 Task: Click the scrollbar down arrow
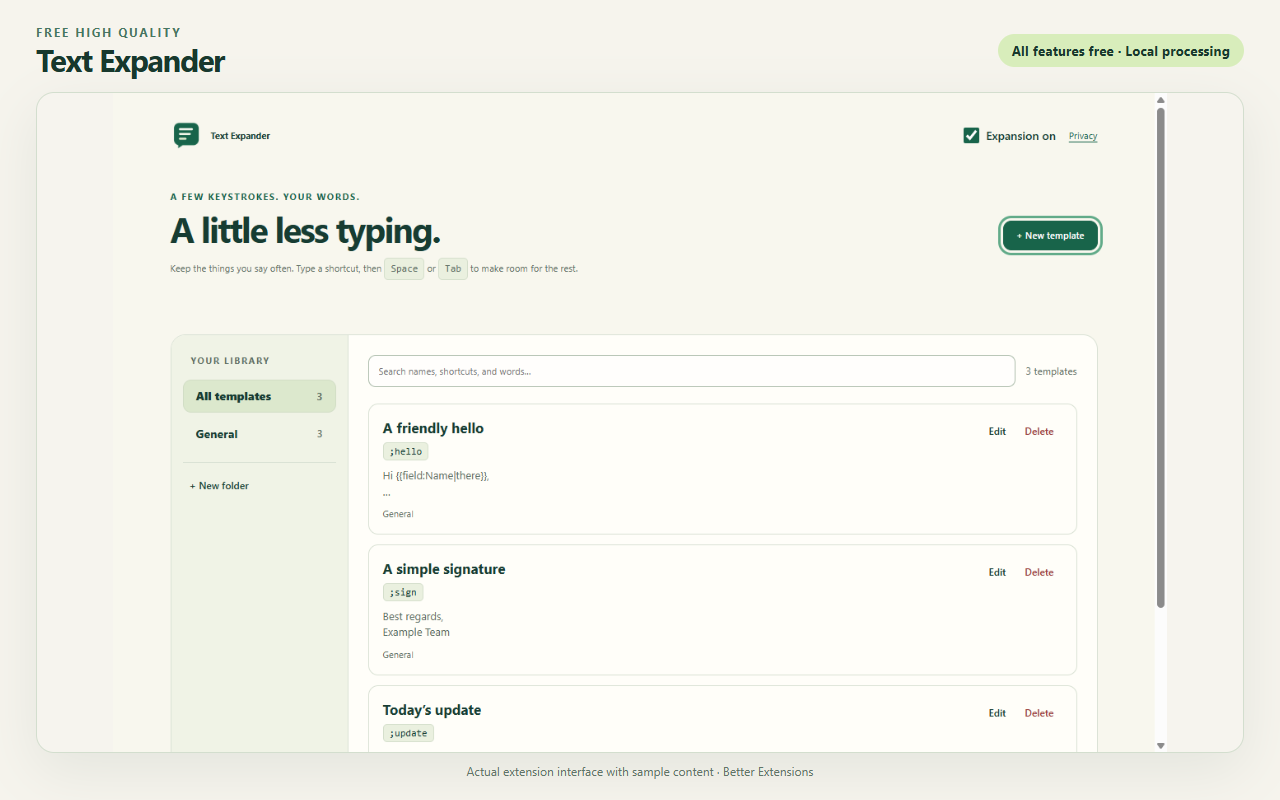1161,745
